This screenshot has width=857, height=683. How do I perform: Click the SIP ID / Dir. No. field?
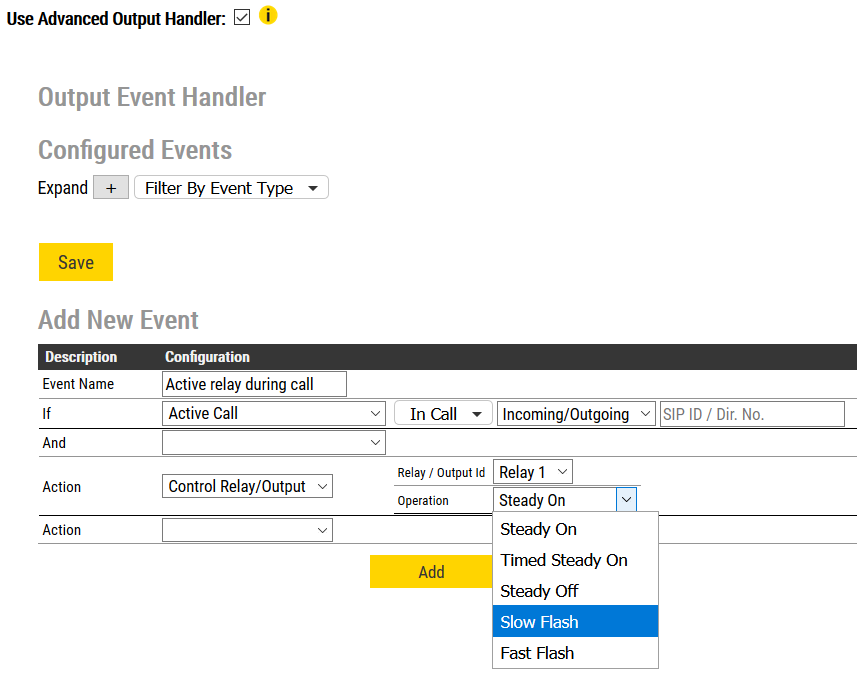[x=752, y=414]
